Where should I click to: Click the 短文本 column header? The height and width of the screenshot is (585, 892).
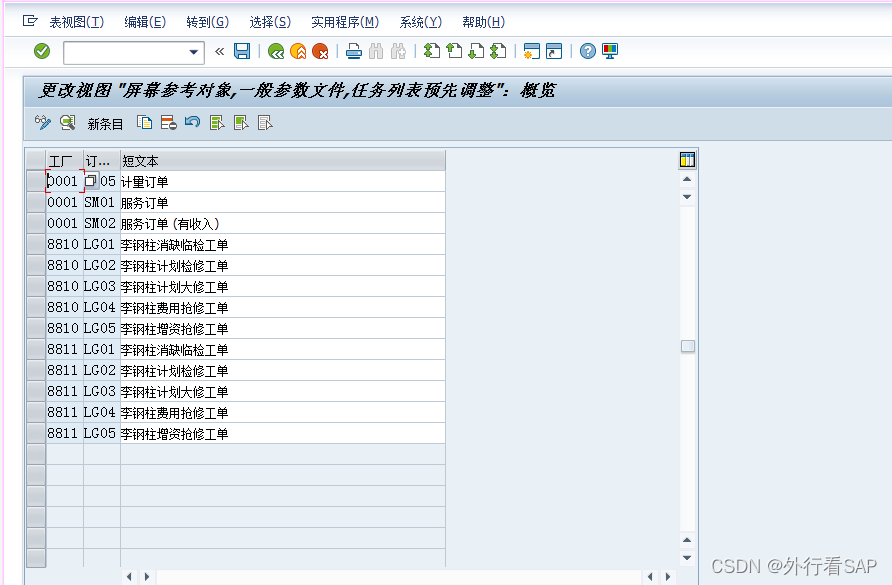[x=283, y=161]
